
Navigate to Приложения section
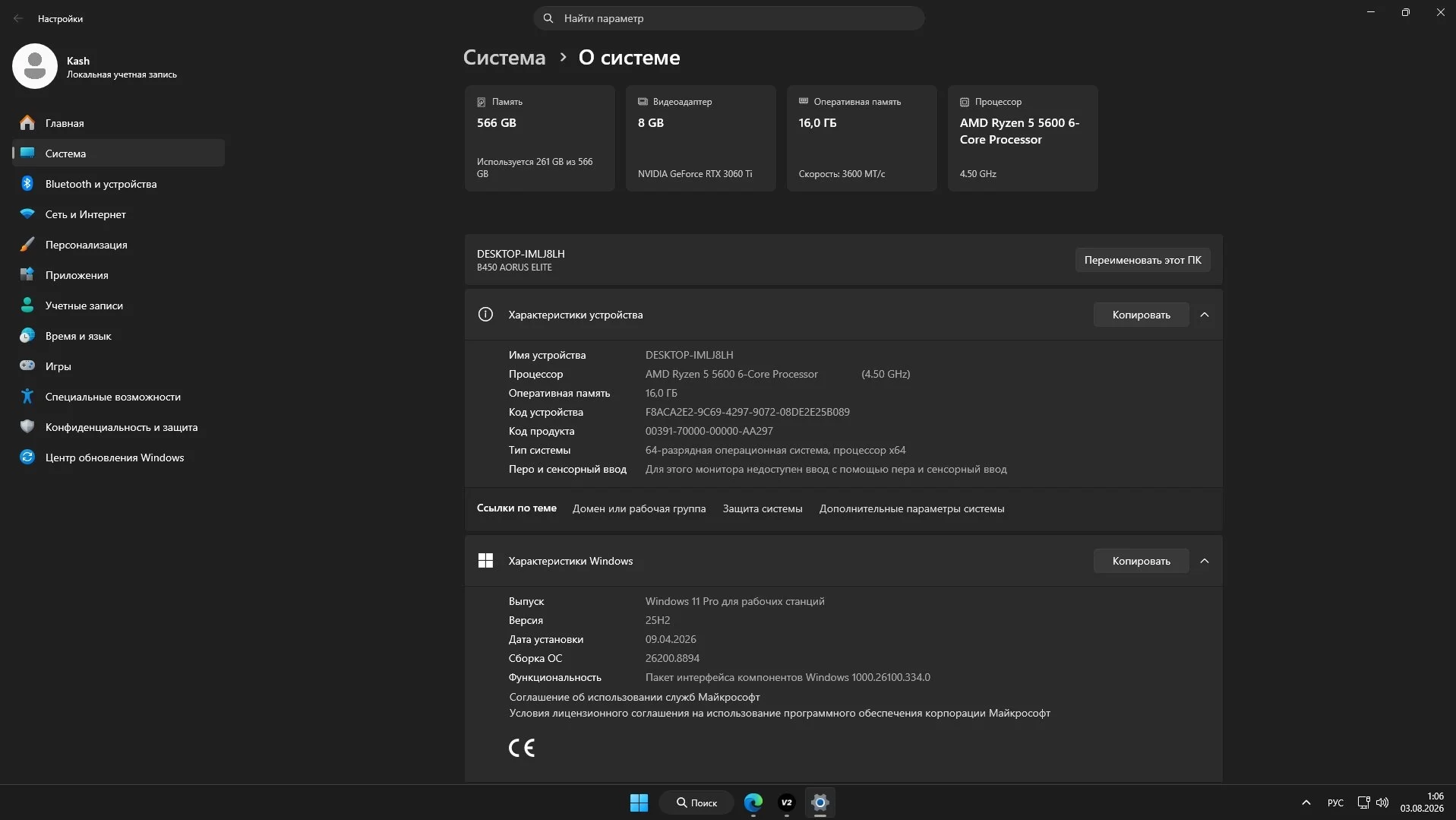click(118, 274)
